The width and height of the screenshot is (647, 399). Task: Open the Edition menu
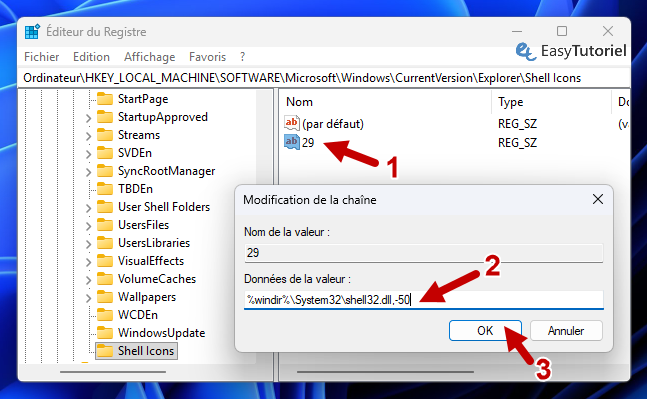pos(91,57)
